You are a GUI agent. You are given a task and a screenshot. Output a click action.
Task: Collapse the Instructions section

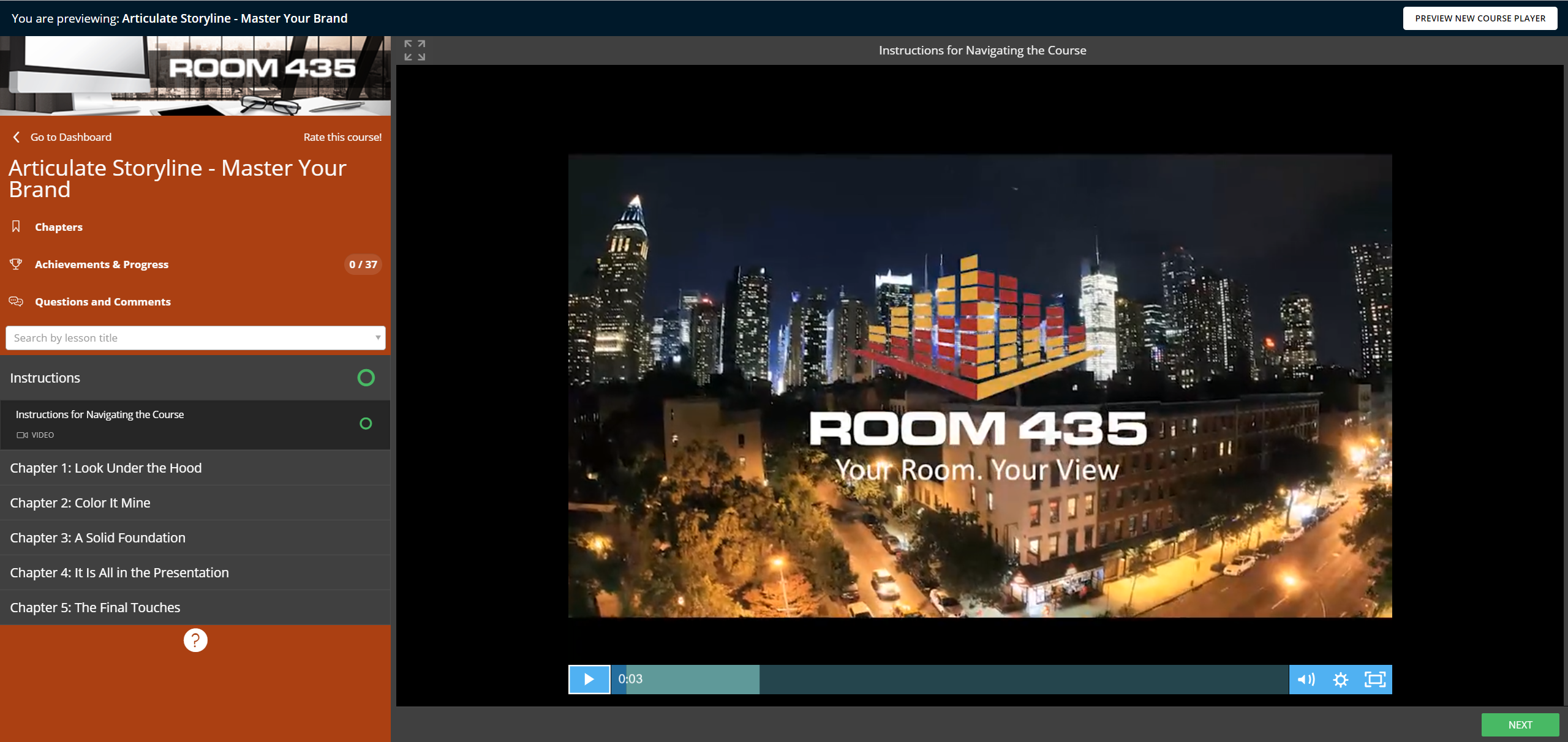[195, 378]
